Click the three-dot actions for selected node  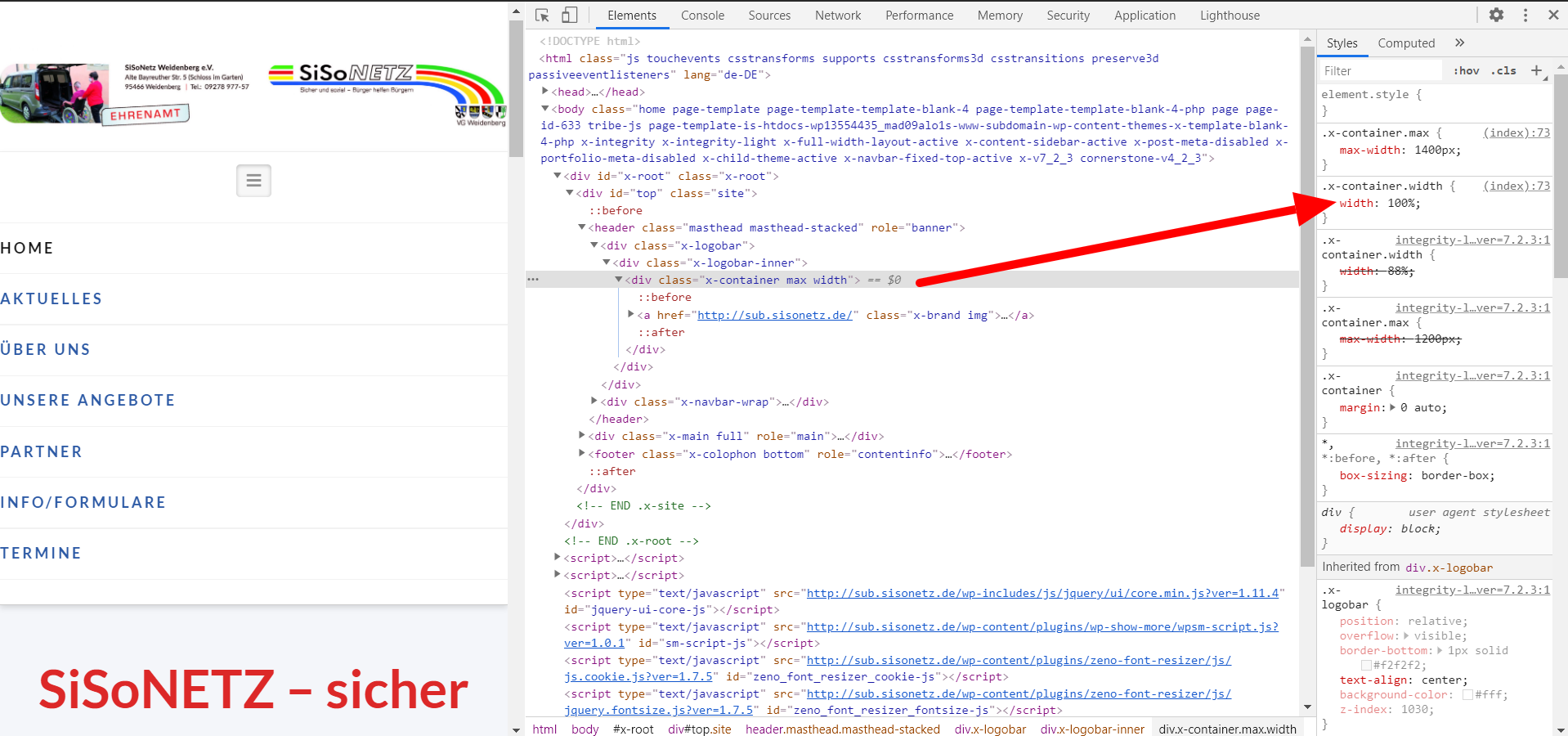point(533,280)
